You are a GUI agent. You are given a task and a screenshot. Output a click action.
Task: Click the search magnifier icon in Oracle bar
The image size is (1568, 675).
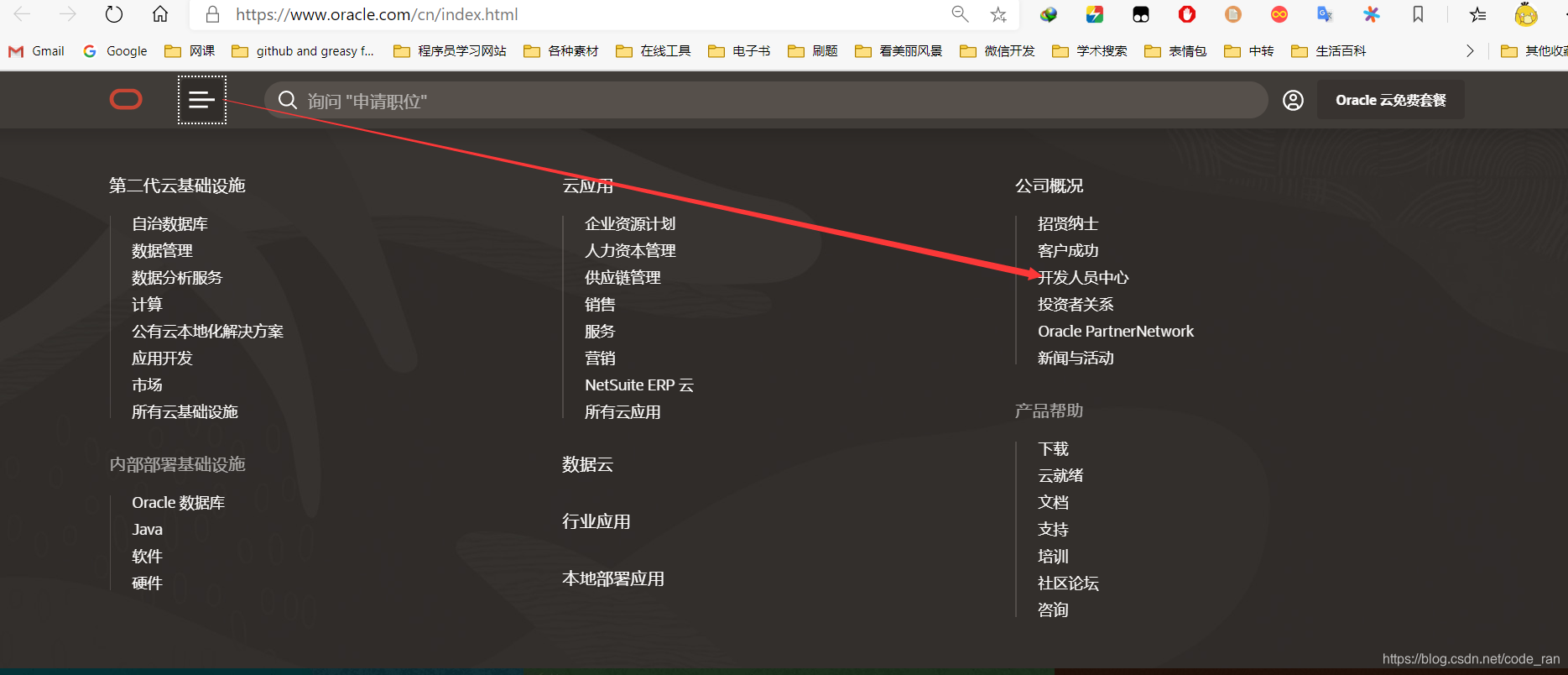[x=288, y=101]
